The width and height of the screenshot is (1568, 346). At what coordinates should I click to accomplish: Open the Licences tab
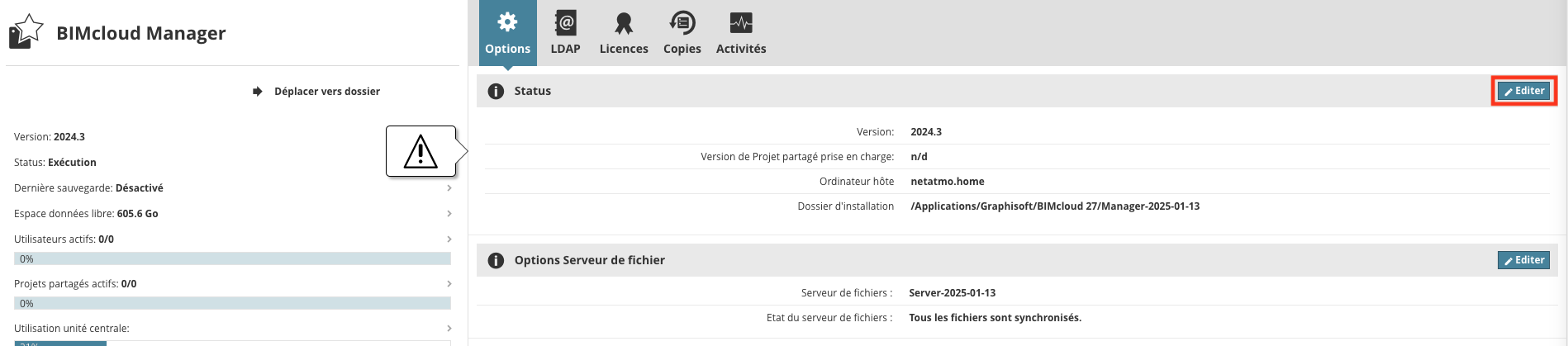tap(624, 33)
